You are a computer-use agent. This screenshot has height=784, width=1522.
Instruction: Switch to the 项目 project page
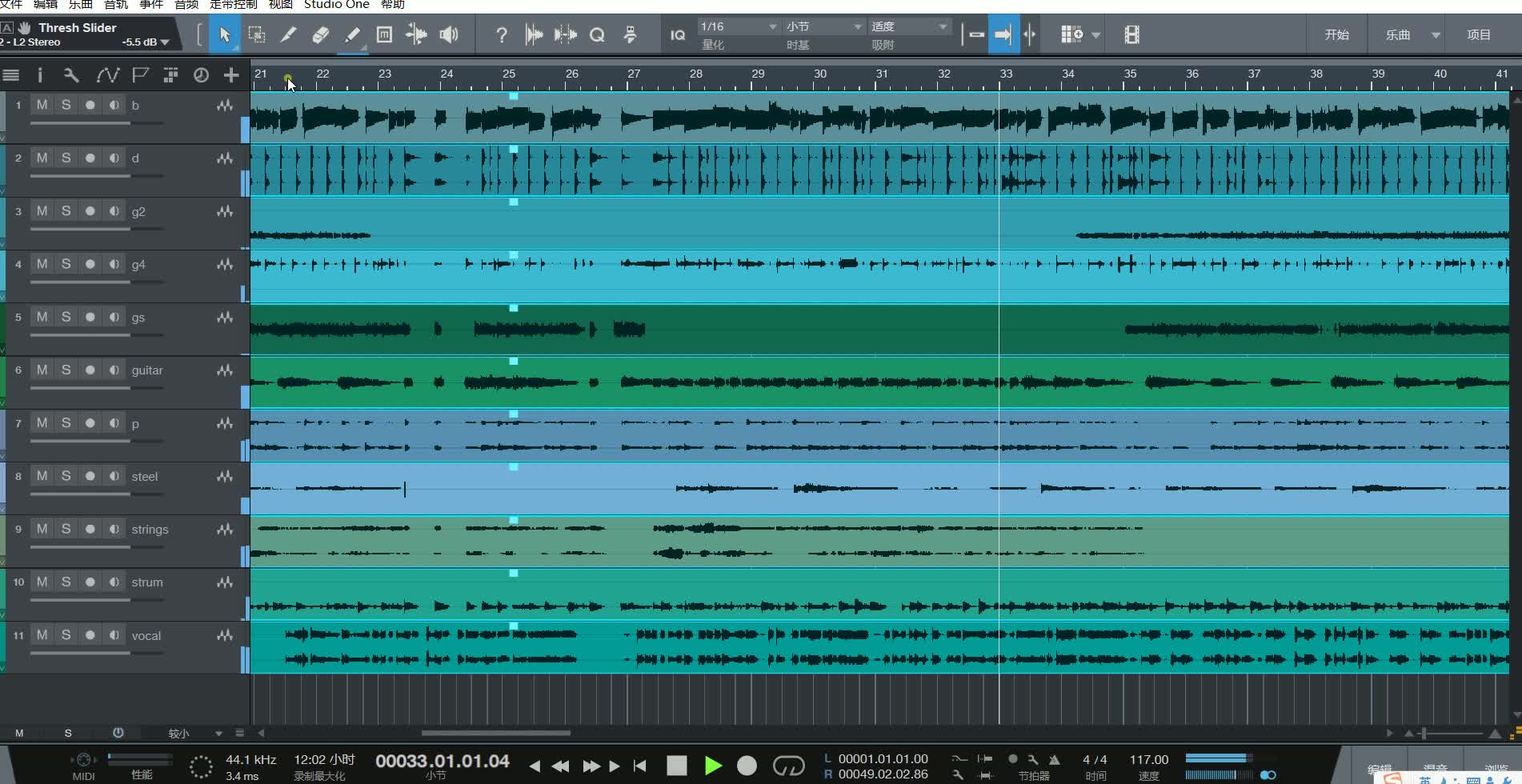coord(1479,34)
